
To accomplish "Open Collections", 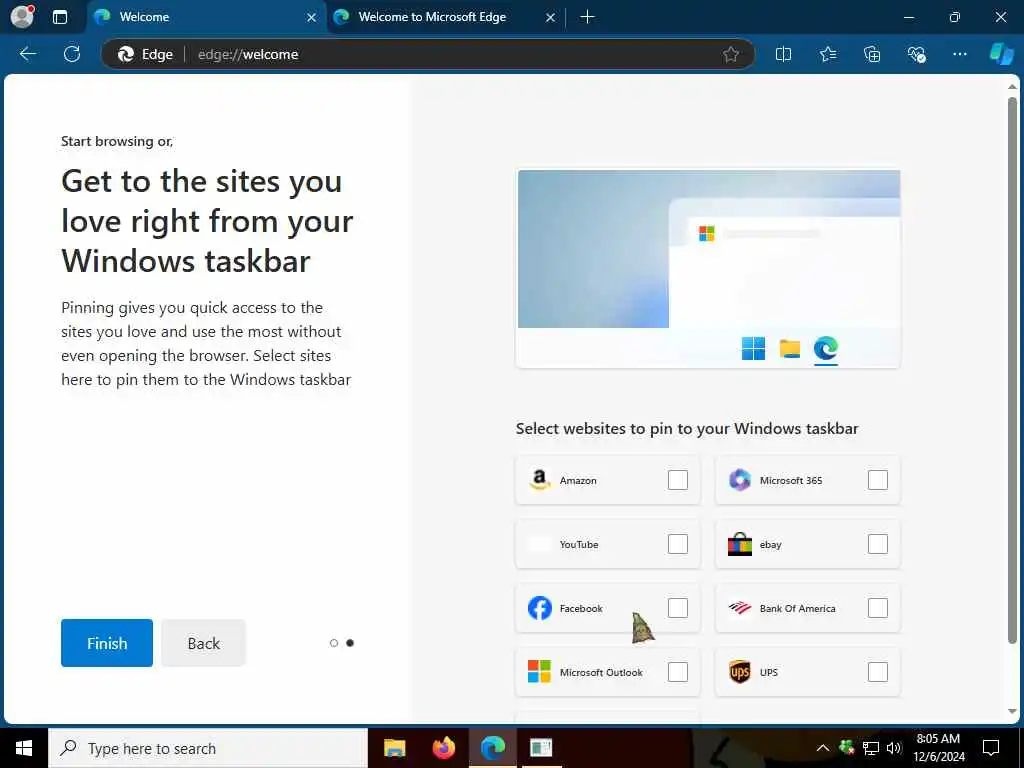I will 872,54.
